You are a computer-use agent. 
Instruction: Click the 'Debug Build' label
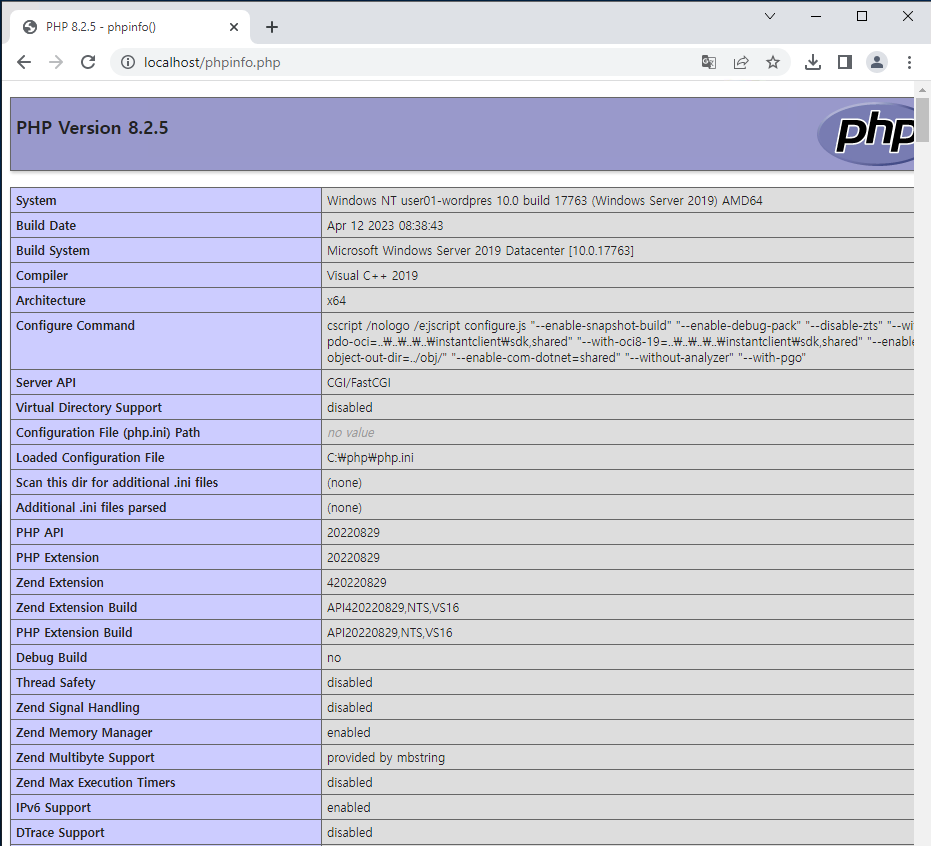tap(52, 658)
